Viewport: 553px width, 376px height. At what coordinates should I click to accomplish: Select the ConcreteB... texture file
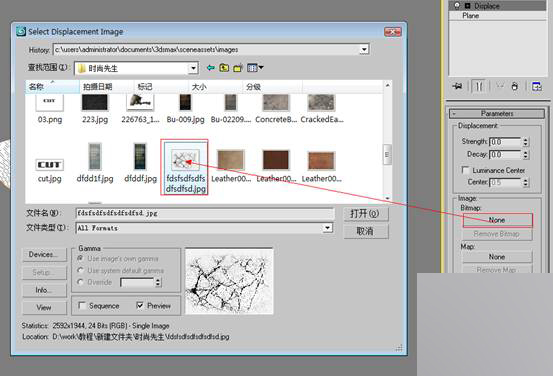276,109
